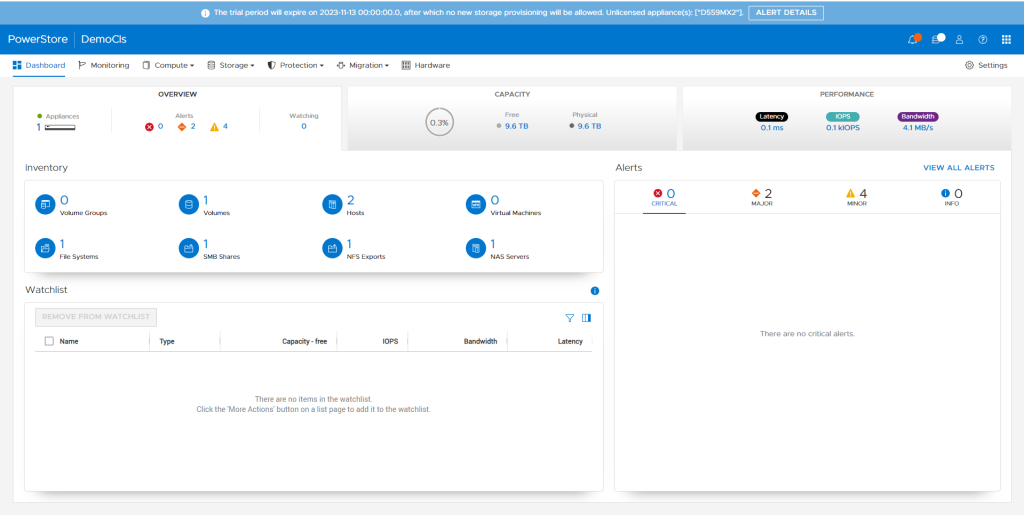The height and width of the screenshot is (515, 1024).
Task: Open the watchlist column chooser icon
Action: pos(587,318)
